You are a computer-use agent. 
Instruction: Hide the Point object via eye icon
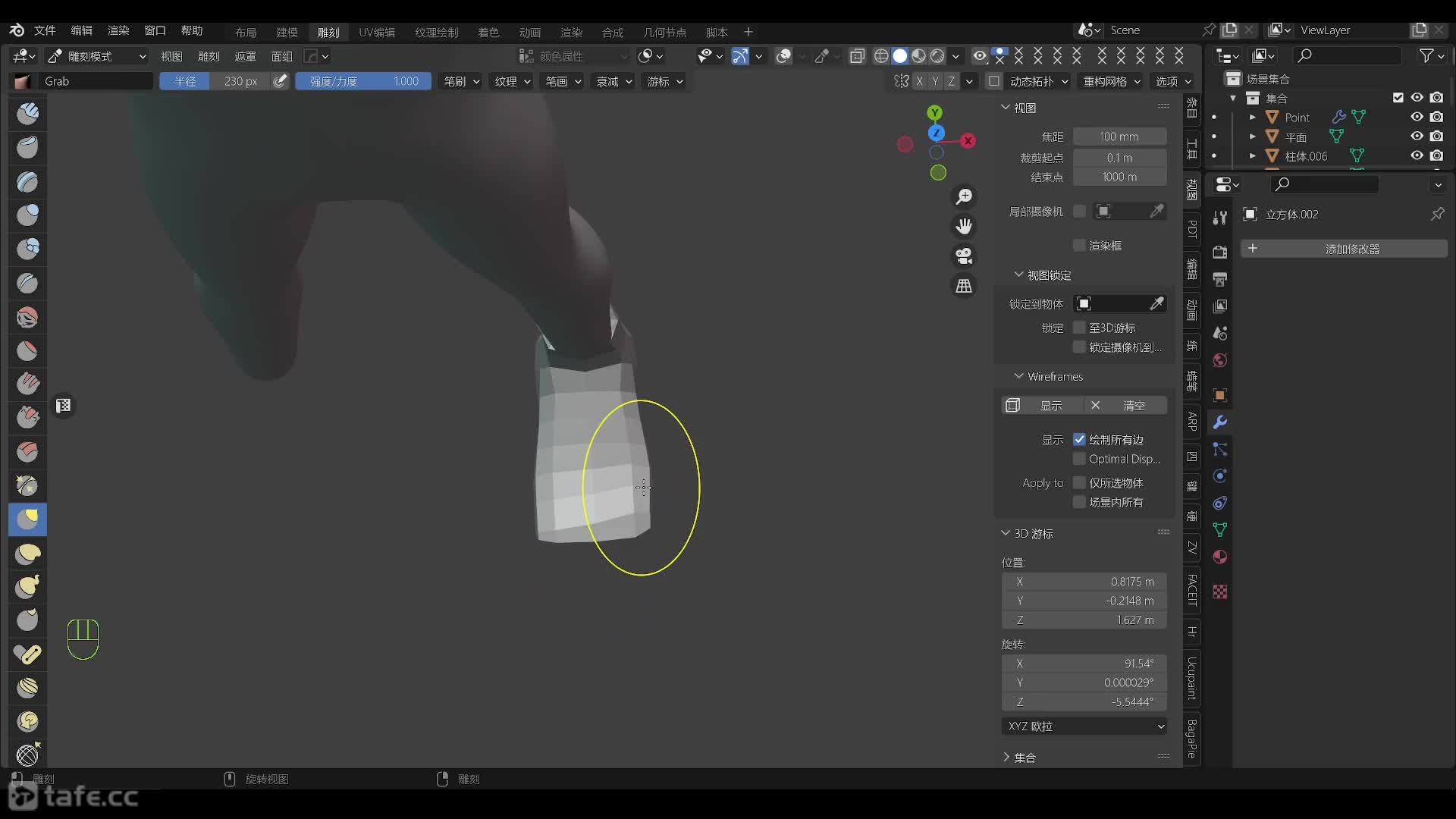1417,117
